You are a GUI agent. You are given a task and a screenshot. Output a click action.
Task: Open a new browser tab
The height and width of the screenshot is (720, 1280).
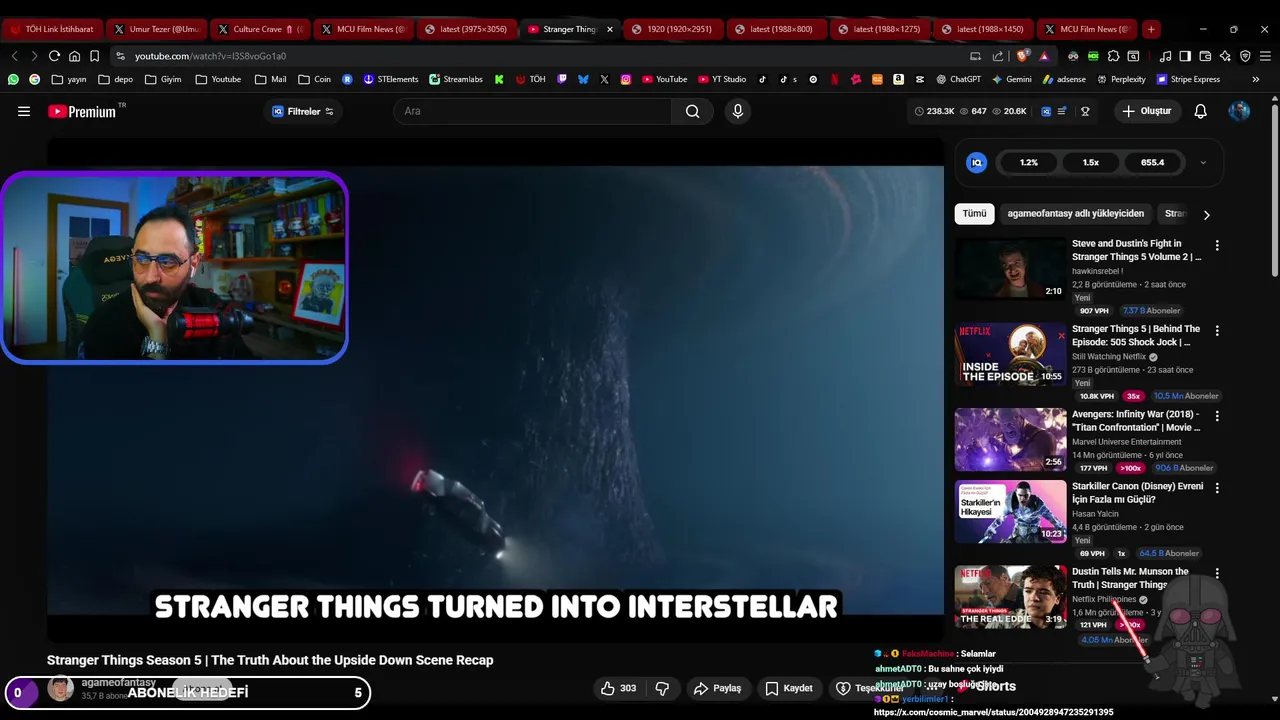click(1151, 29)
